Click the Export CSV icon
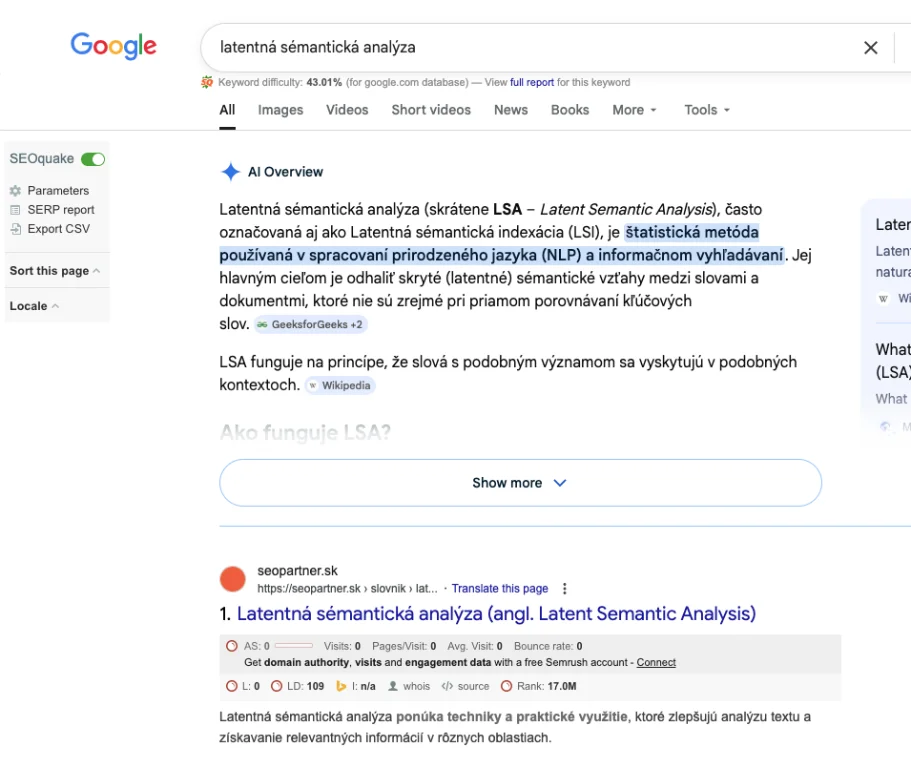 pos(15,229)
